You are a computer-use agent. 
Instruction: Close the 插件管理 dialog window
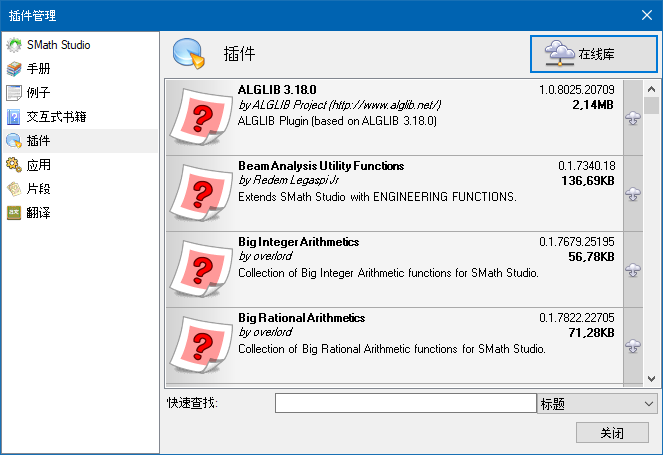coord(647,15)
